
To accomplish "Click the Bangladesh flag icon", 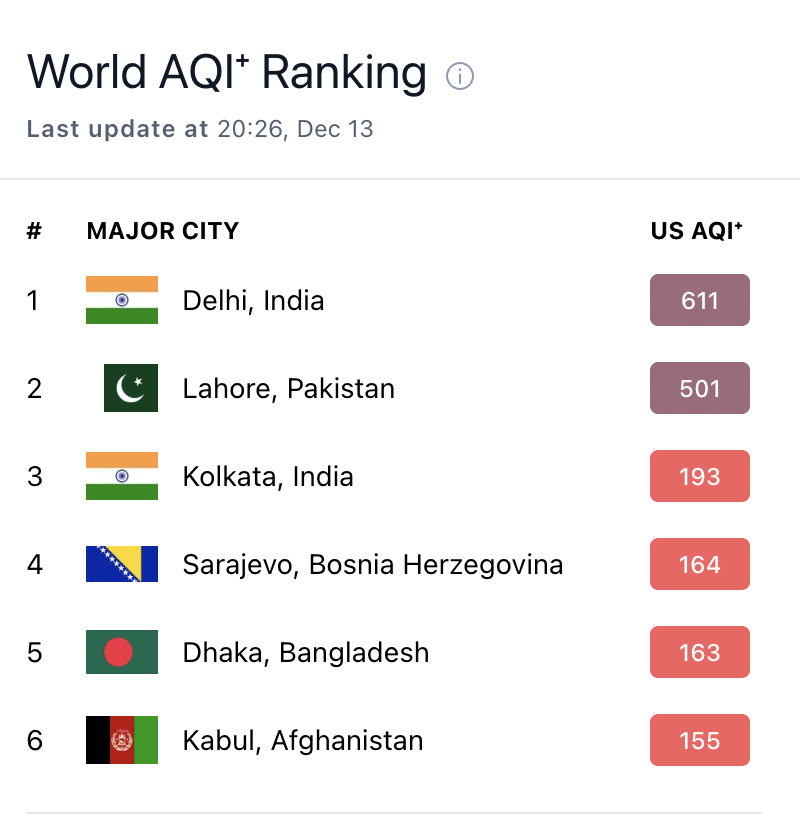I will tap(122, 652).
